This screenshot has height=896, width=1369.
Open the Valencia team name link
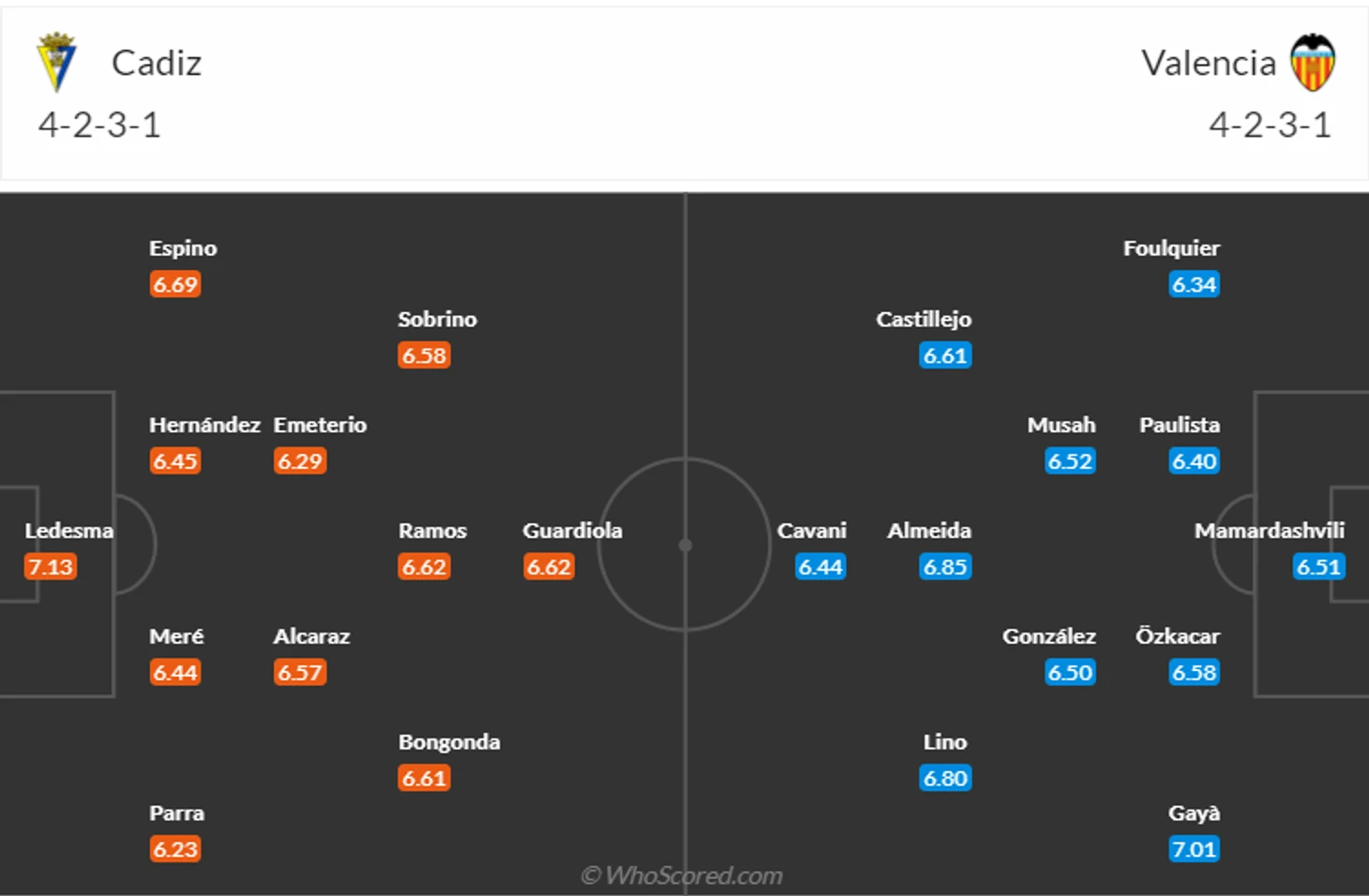pyautogui.click(x=1209, y=63)
